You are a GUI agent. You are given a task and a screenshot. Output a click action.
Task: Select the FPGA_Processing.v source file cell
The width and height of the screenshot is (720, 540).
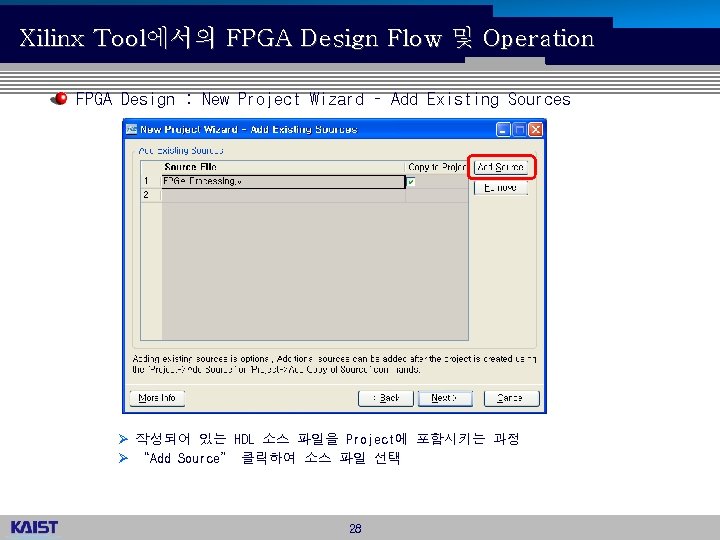[283, 181]
